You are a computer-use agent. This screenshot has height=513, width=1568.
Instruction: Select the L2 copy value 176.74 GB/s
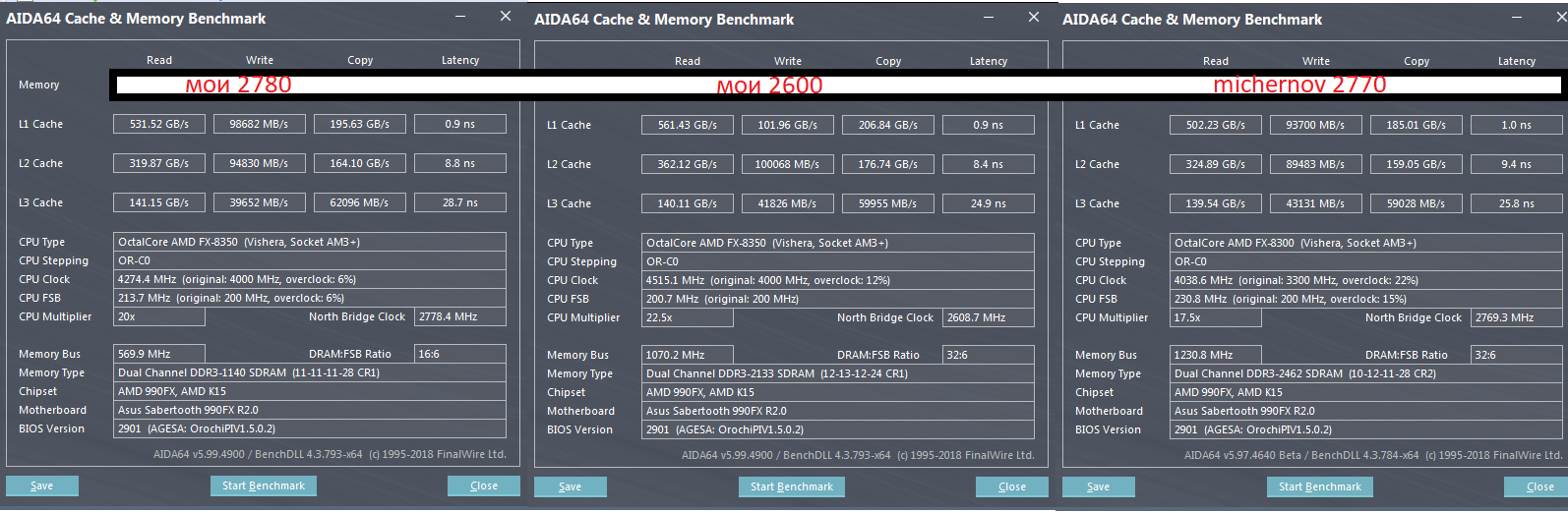click(888, 164)
